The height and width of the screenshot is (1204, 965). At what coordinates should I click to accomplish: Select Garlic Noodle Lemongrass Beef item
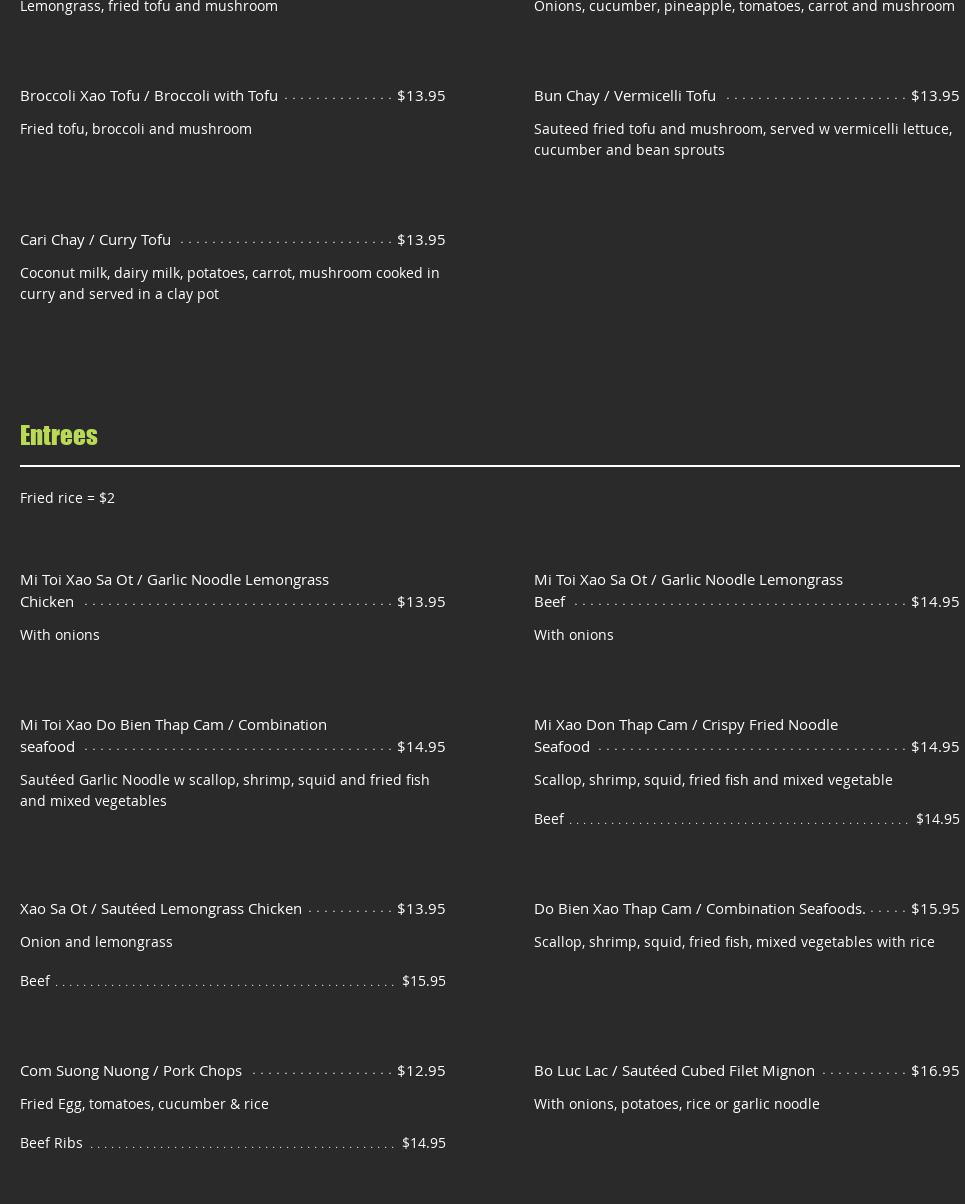[688, 589]
